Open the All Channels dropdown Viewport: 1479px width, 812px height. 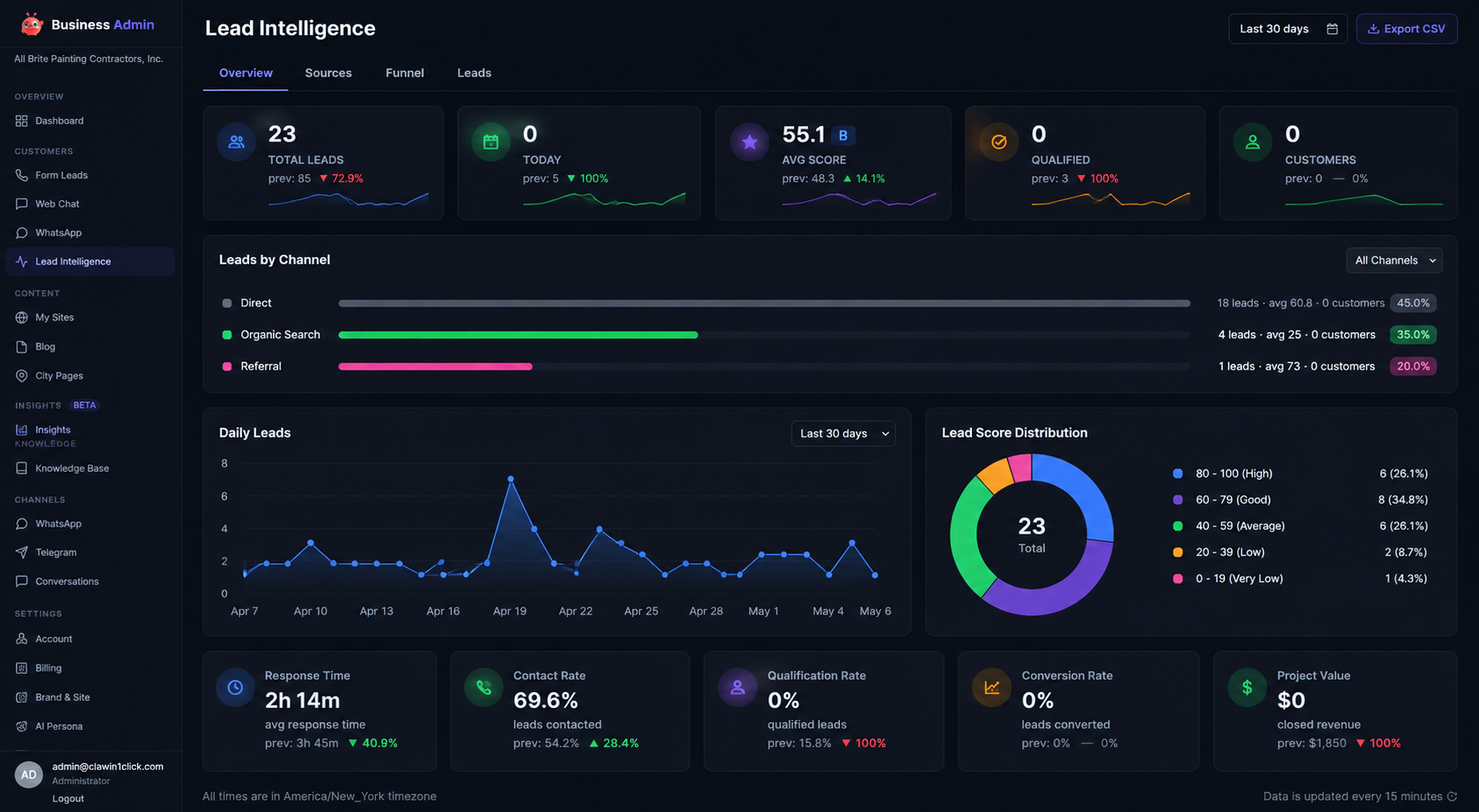pyautogui.click(x=1394, y=260)
